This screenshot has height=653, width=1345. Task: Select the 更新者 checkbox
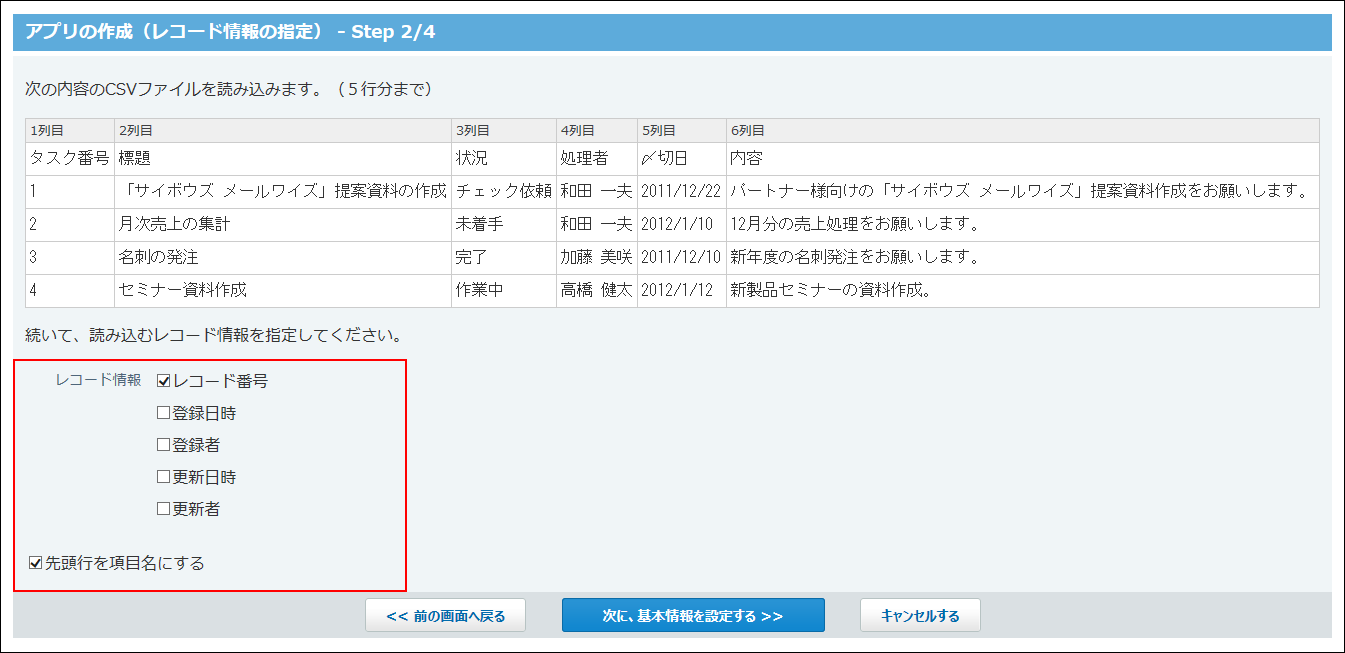164,509
